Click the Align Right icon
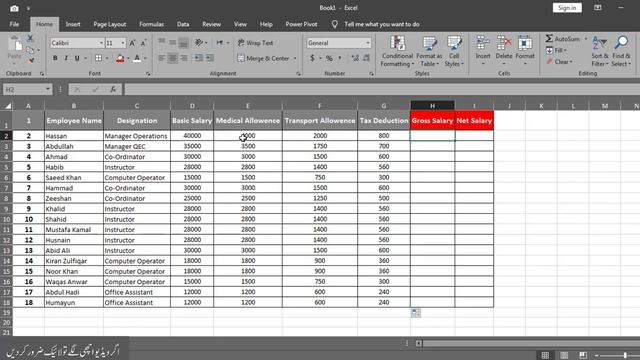640x360 pixels. point(184,58)
